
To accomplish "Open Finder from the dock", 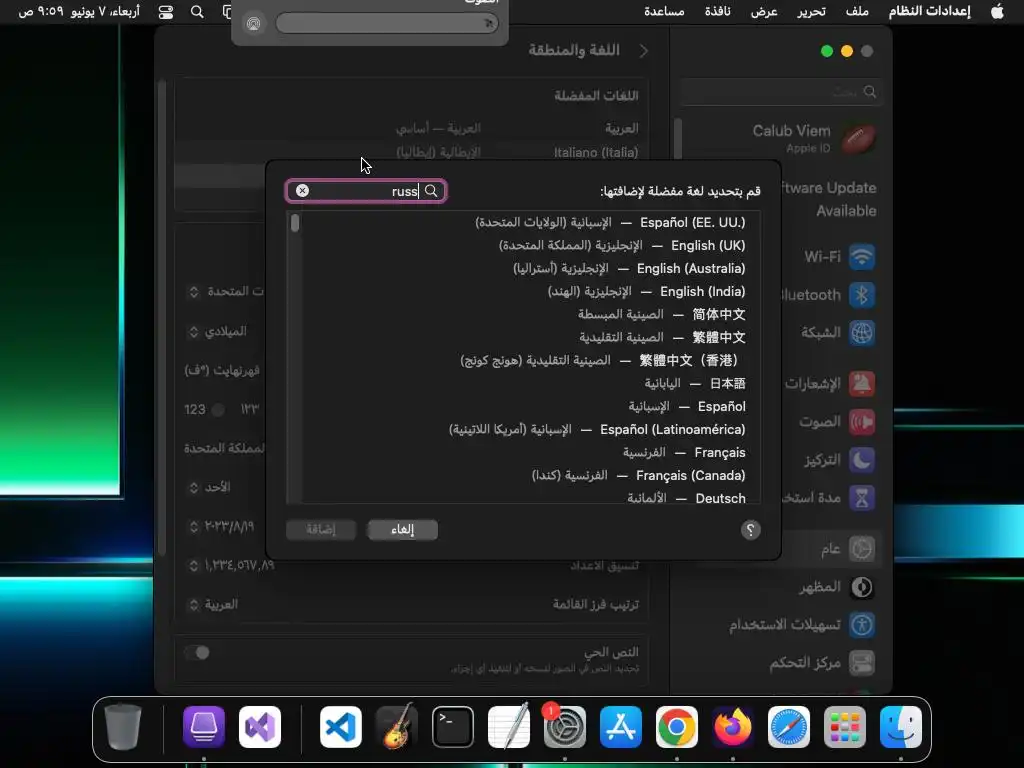I will point(901,727).
